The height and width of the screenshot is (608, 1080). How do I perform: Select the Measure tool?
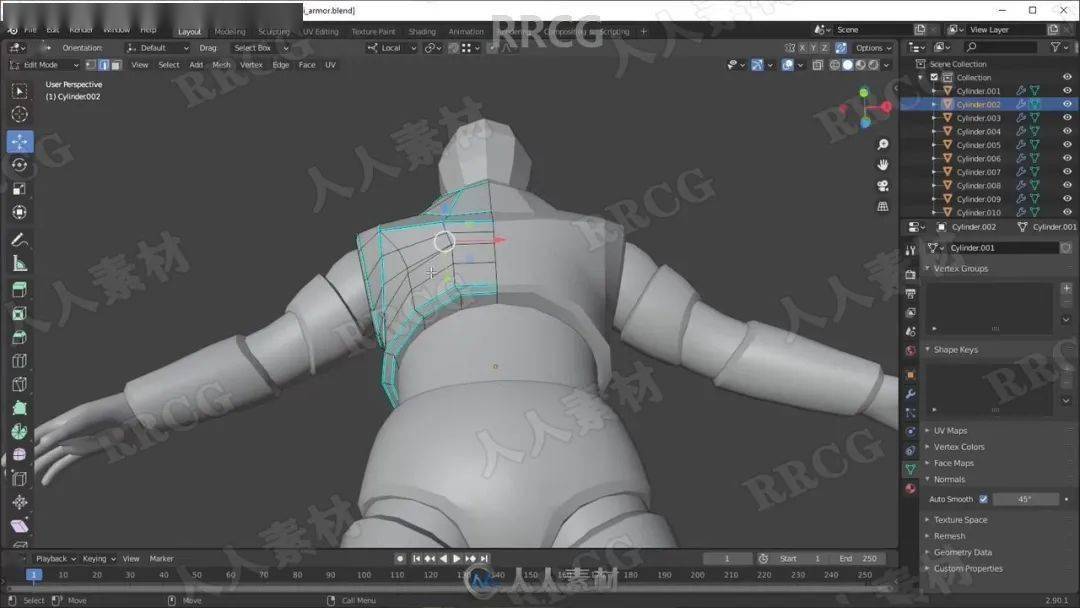tap(19, 264)
